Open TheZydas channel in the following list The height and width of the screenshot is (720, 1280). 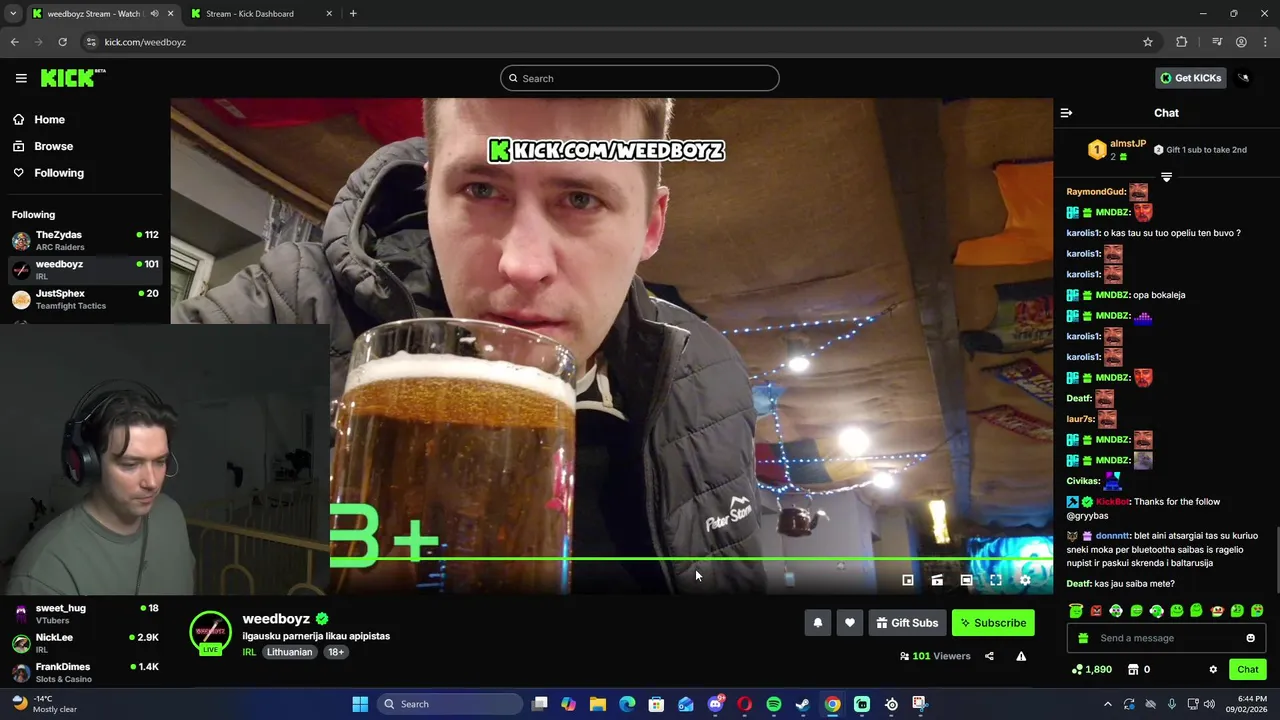click(x=84, y=240)
